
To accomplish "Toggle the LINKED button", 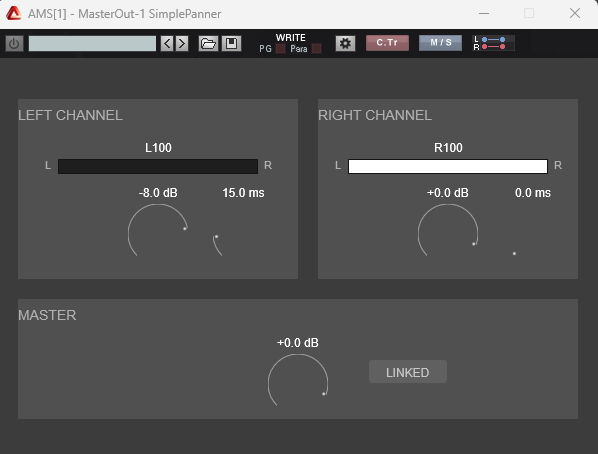I will 408,372.
